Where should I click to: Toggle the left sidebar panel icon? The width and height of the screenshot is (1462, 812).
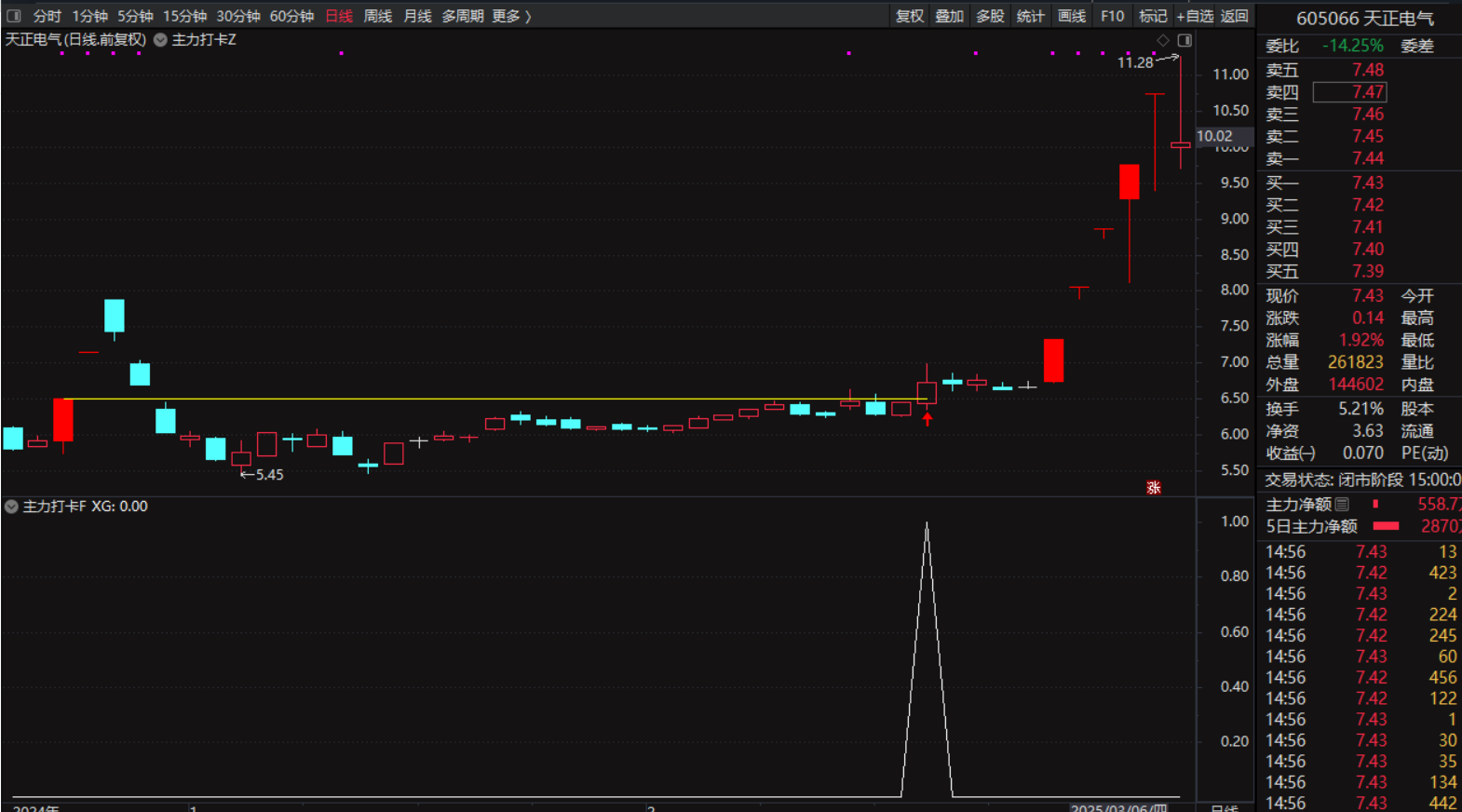[14, 16]
